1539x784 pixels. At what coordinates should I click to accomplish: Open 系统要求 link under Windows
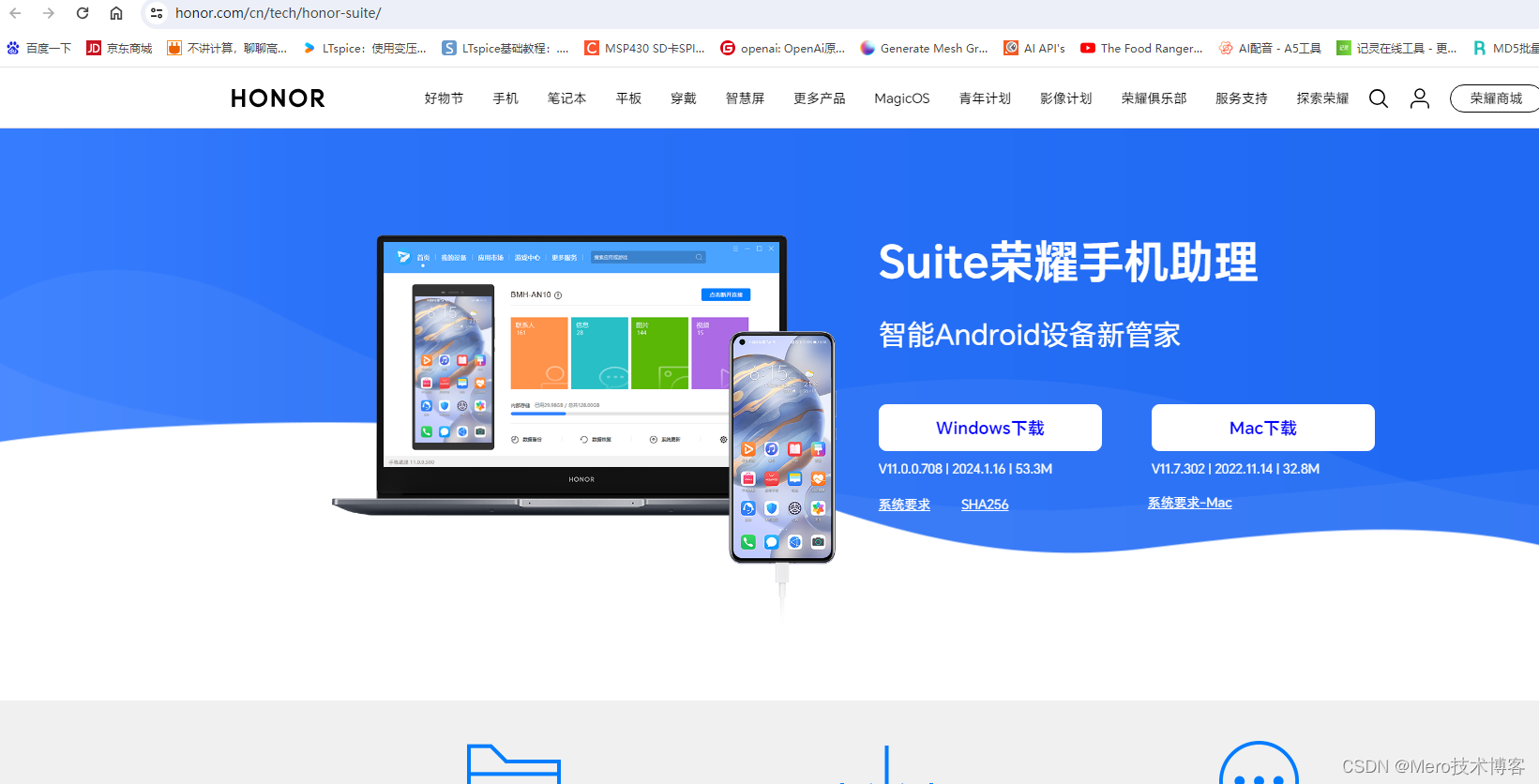[904, 505]
